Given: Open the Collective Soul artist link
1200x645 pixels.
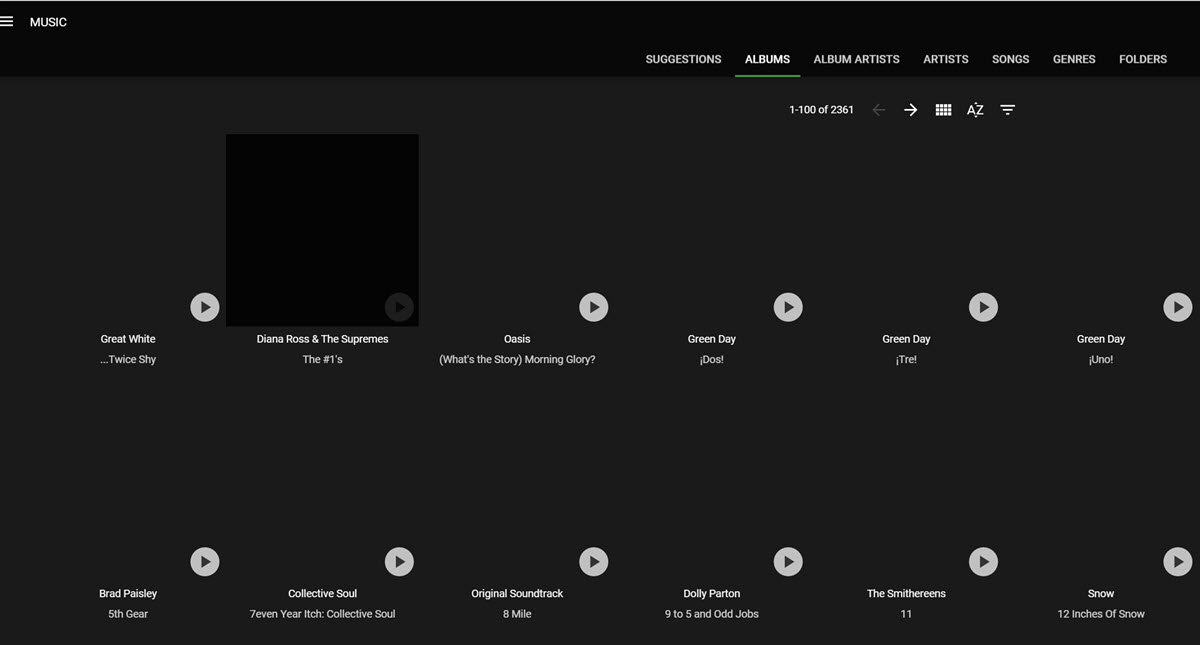Looking at the screenshot, I should pyautogui.click(x=322, y=593).
